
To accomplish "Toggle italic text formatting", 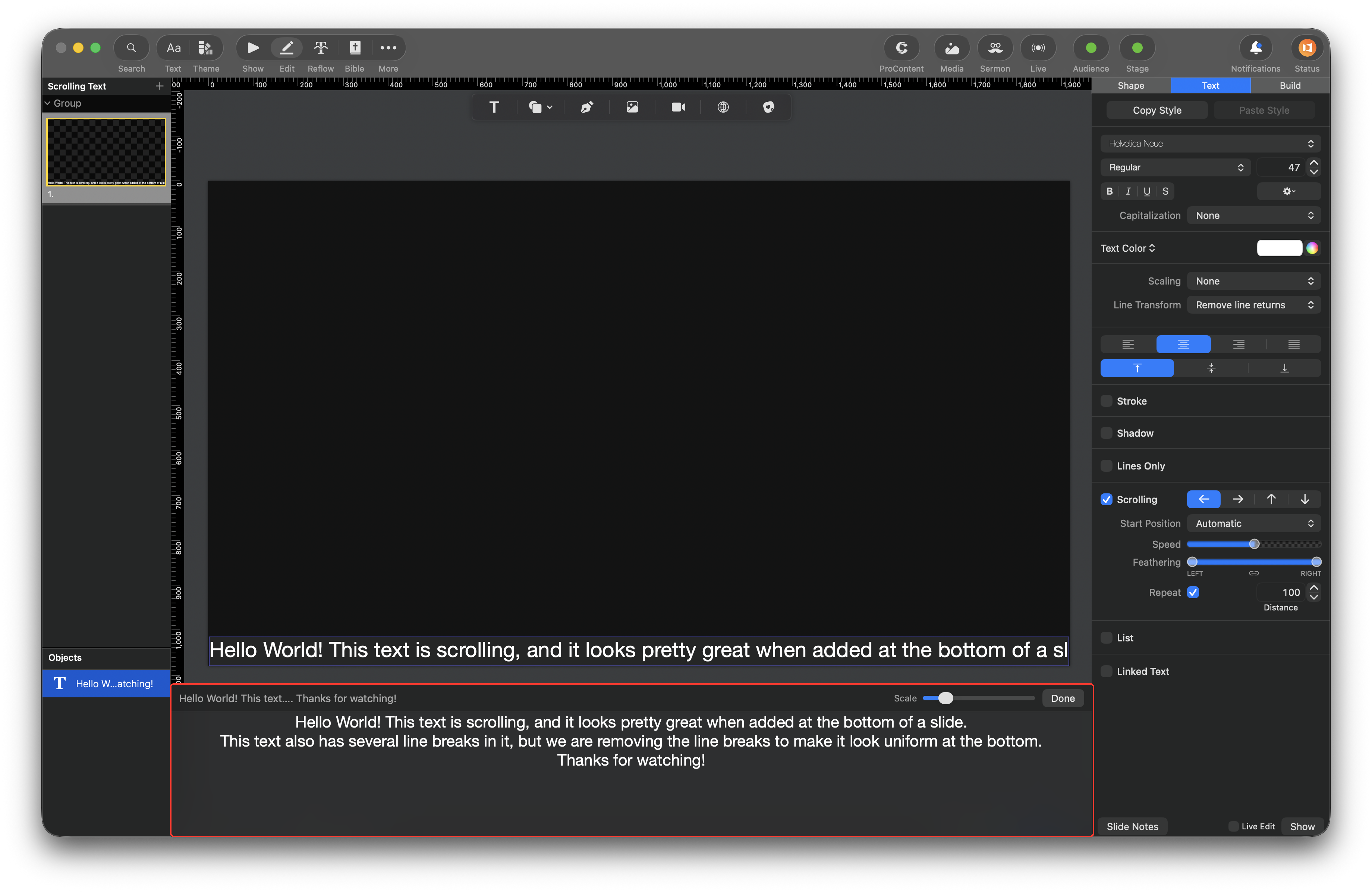I will (x=1128, y=191).
